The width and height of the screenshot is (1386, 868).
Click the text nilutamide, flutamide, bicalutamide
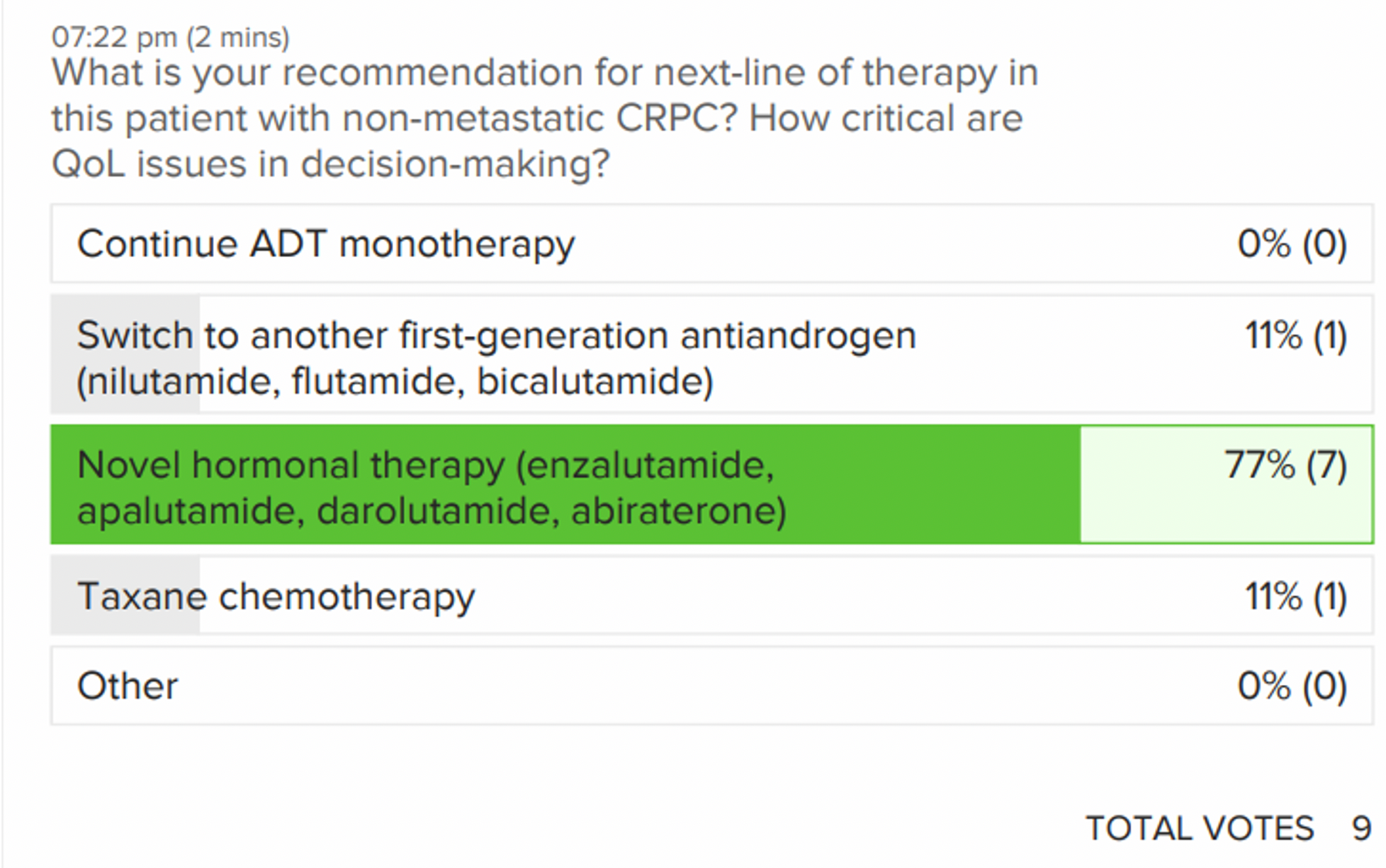pyautogui.click(x=395, y=381)
